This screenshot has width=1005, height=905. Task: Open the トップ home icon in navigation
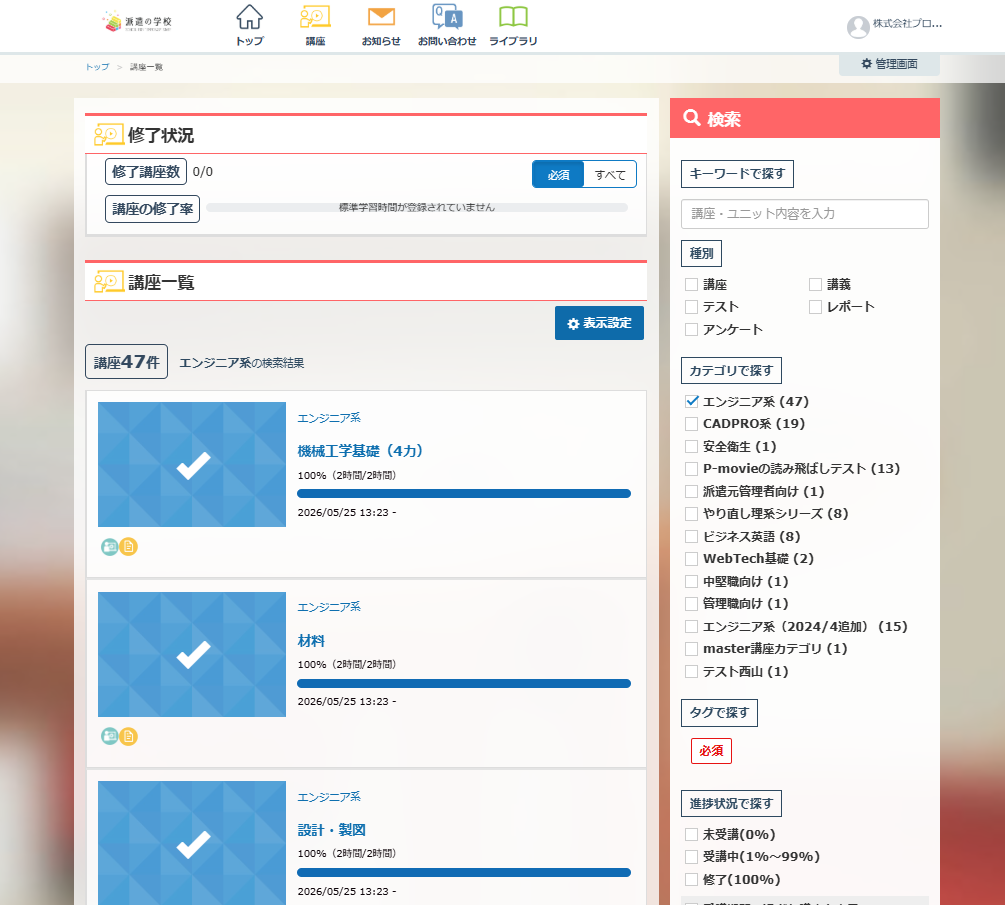[x=249, y=18]
